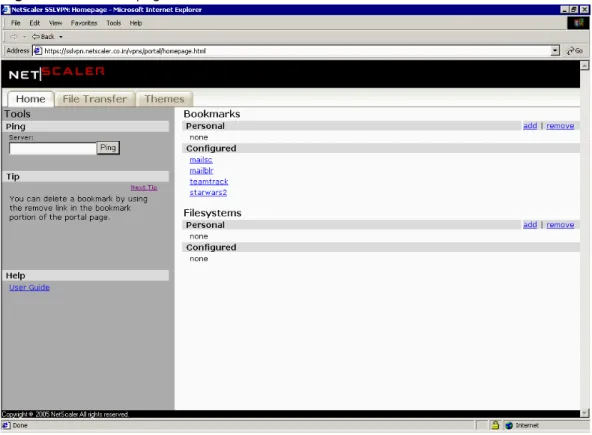Click the Next Tip link

[x=144, y=187]
